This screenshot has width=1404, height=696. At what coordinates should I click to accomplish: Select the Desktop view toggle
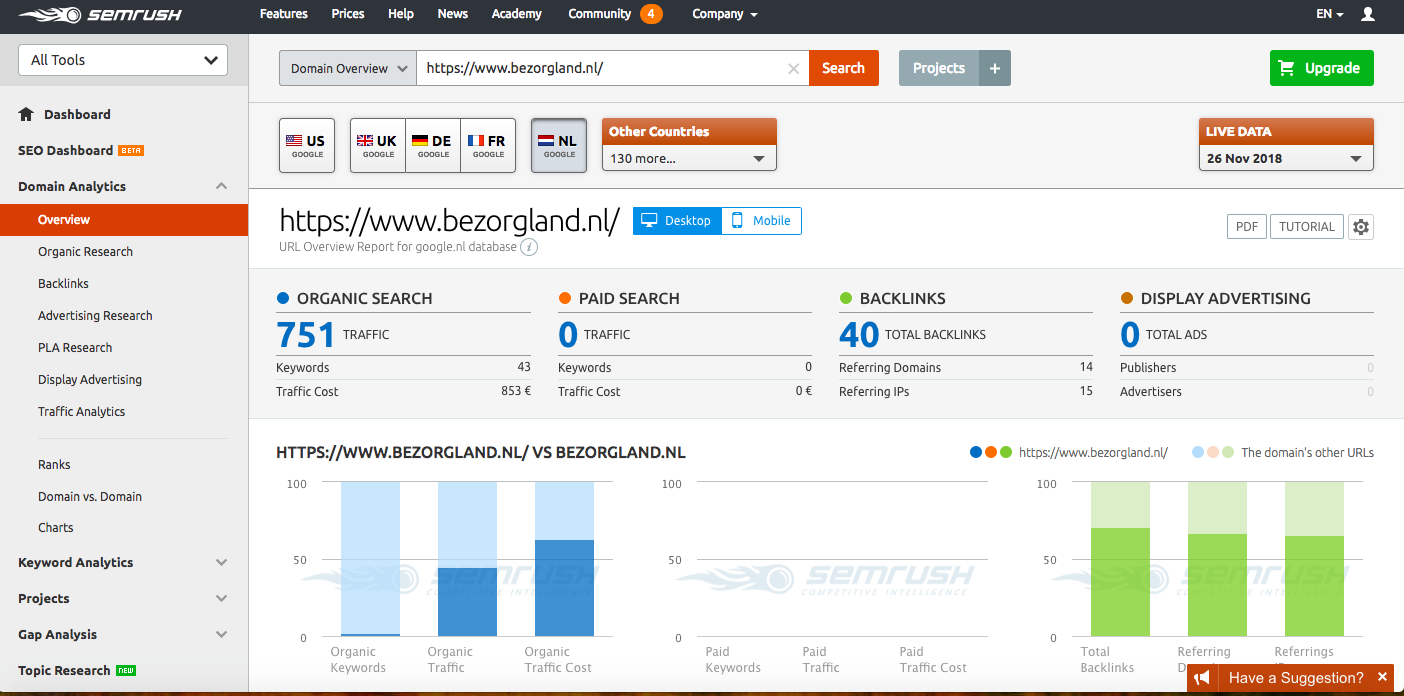pos(677,221)
